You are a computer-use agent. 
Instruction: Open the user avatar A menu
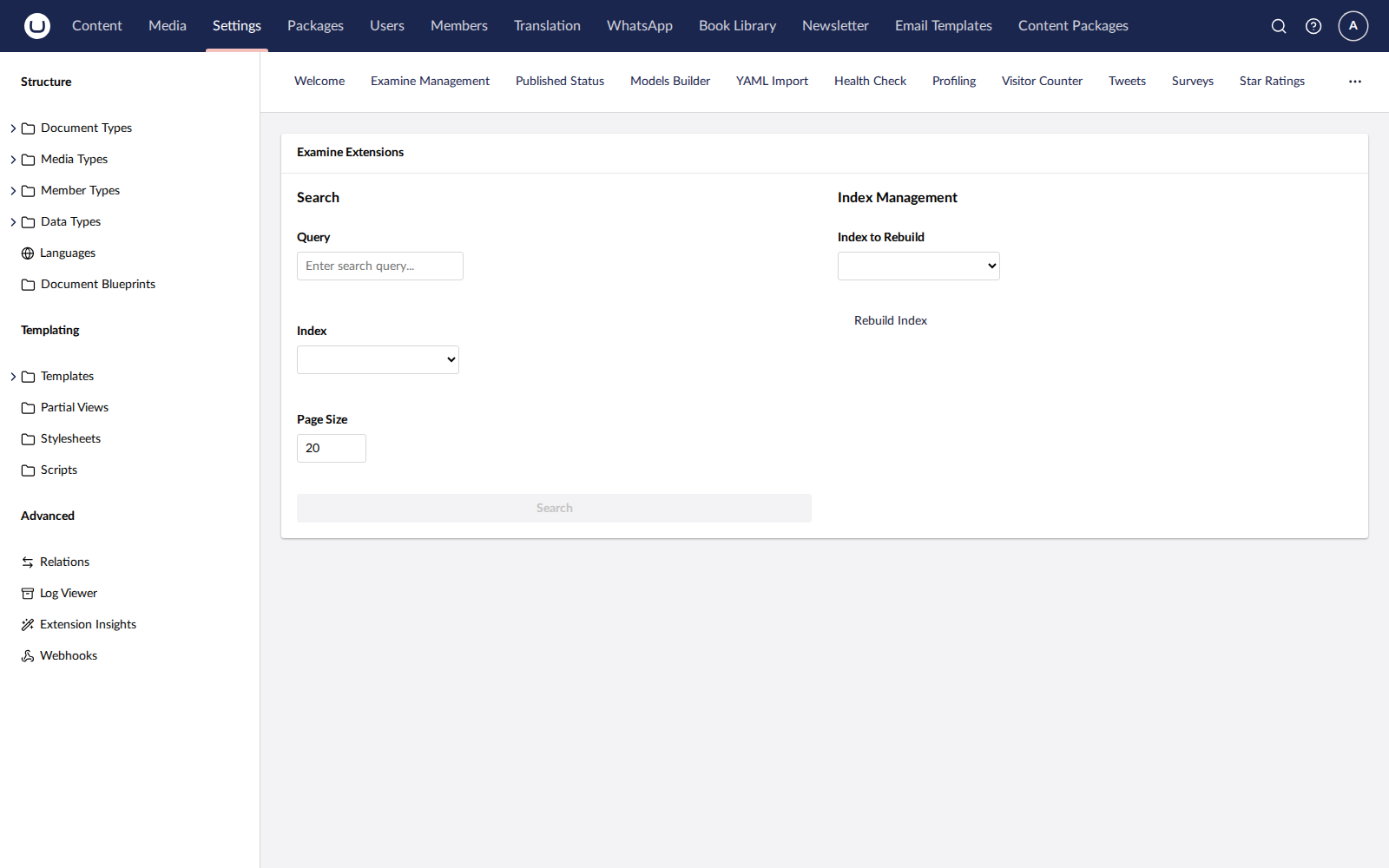(1353, 26)
